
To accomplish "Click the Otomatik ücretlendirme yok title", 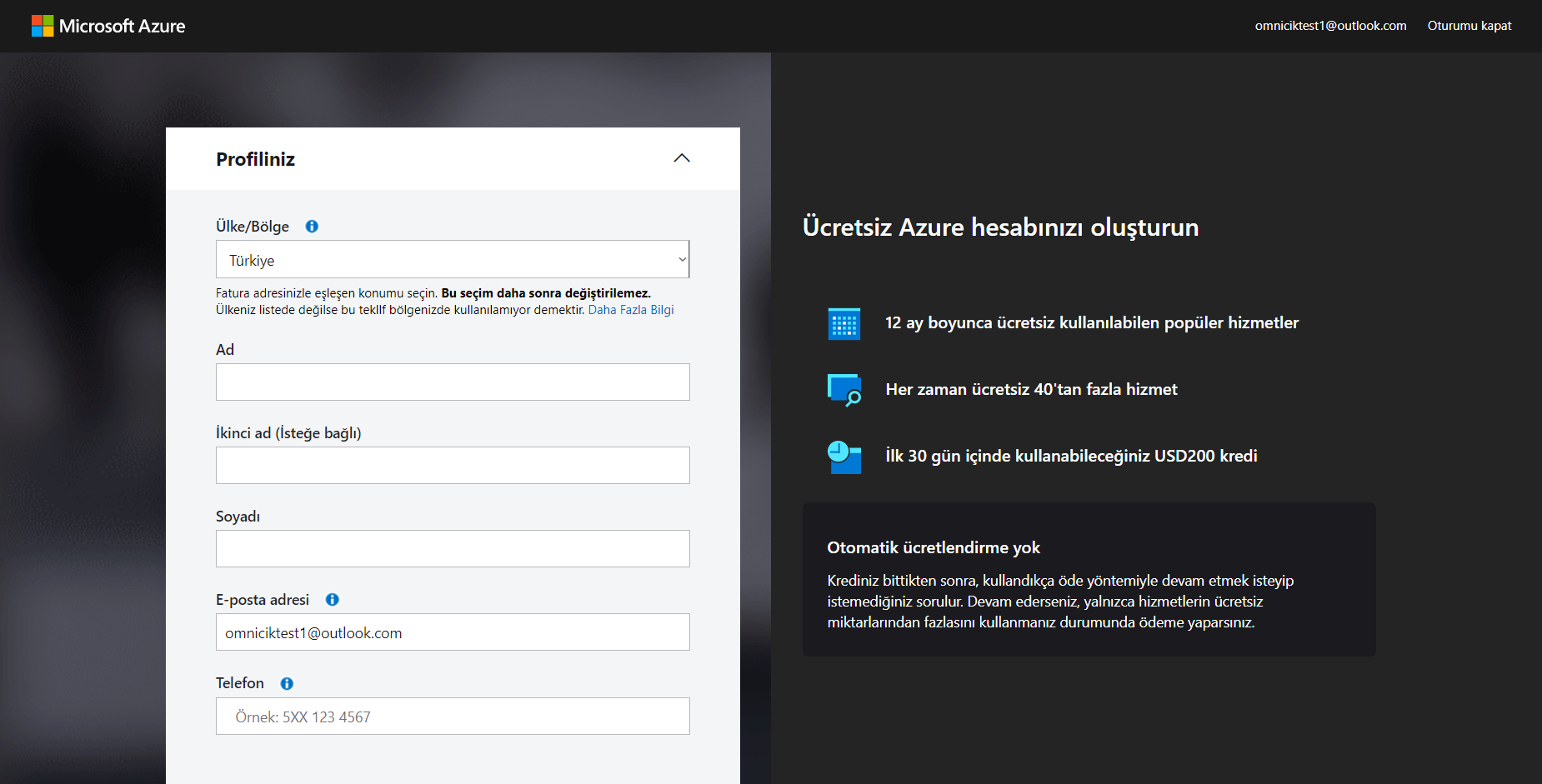I will [934, 547].
